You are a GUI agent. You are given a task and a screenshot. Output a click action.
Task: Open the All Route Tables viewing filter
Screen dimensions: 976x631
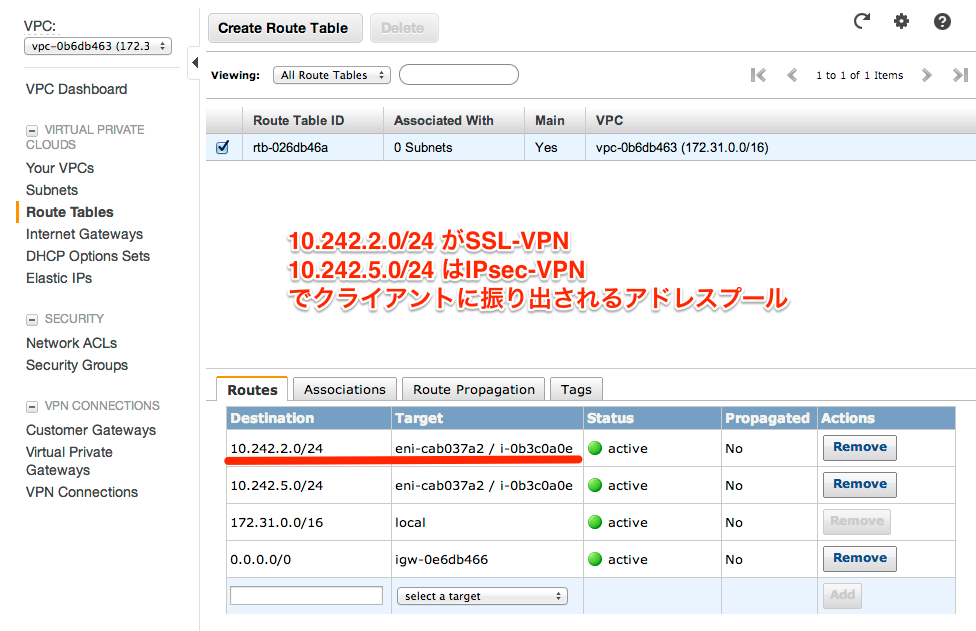[x=331, y=75]
